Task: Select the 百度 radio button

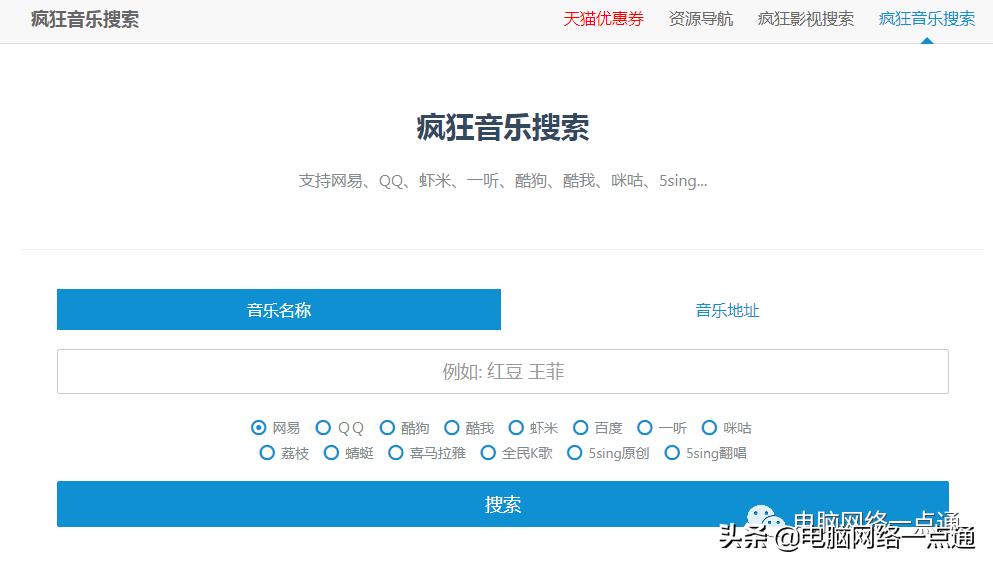Action: [581, 428]
